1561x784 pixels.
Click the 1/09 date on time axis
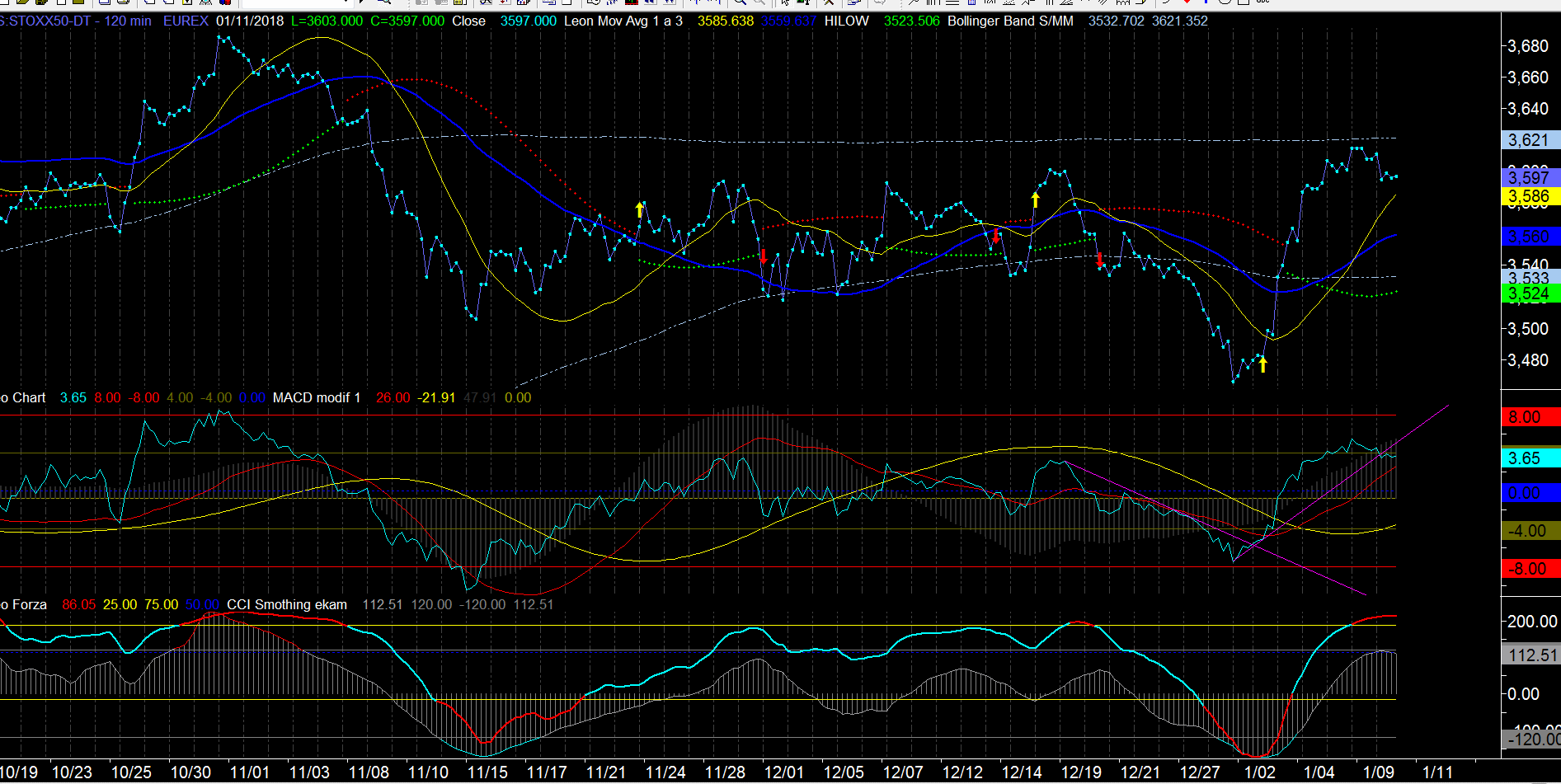click(x=1379, y=772)
